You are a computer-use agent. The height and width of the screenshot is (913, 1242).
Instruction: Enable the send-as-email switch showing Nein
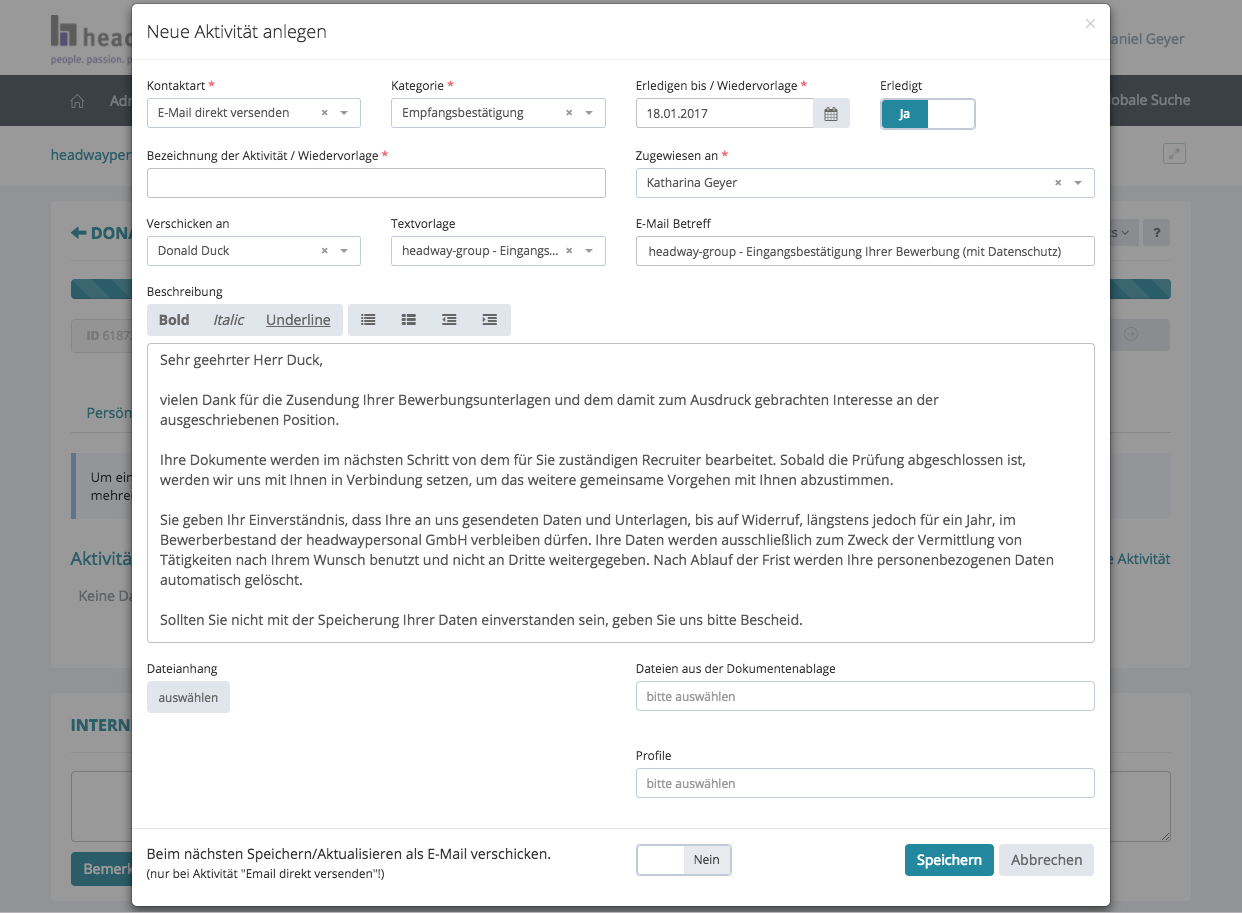click(684, 860)
